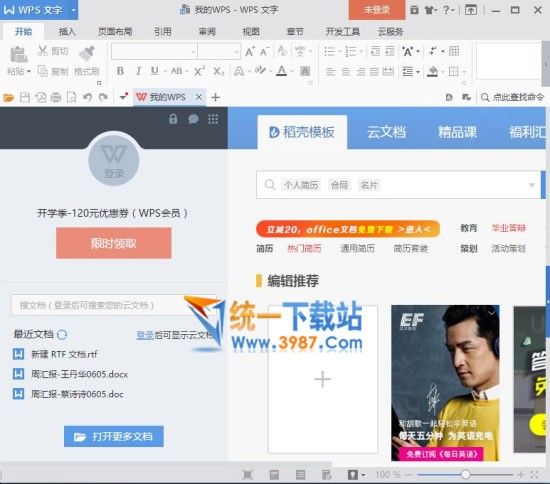
Task: Click the apps grid icon in the dark header
Action: (213, 119)
